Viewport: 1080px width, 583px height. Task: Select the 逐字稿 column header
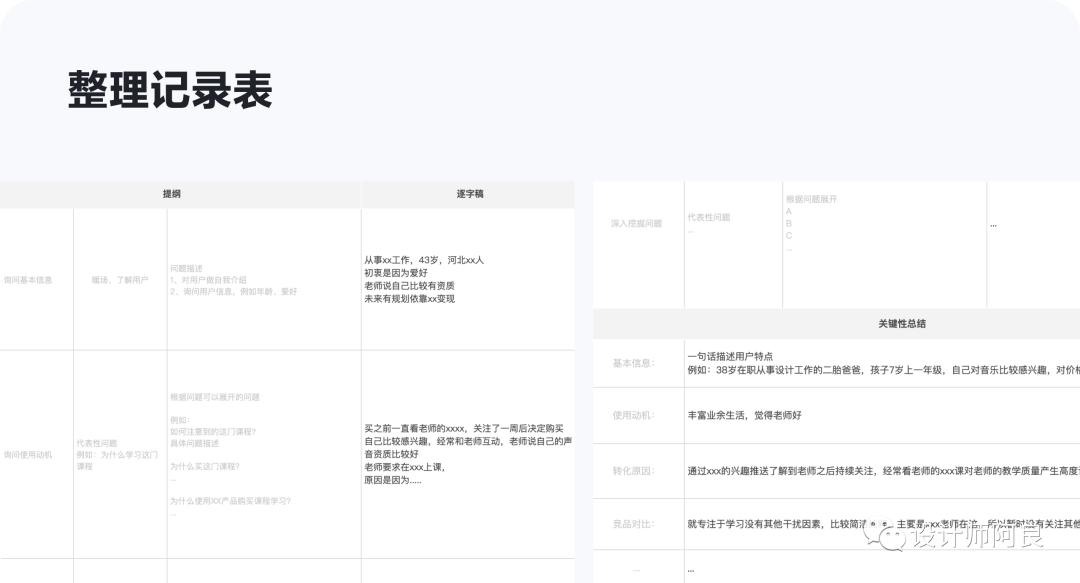point(468,194)
